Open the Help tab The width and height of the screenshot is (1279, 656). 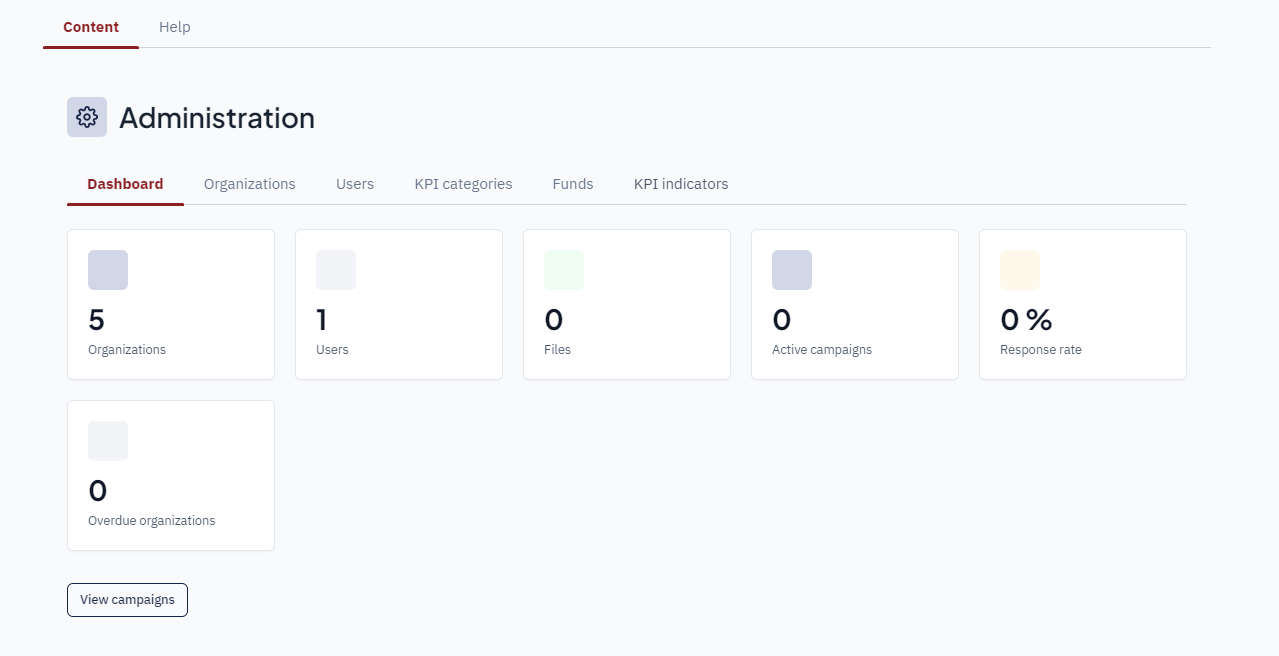[x=174, y=27]
